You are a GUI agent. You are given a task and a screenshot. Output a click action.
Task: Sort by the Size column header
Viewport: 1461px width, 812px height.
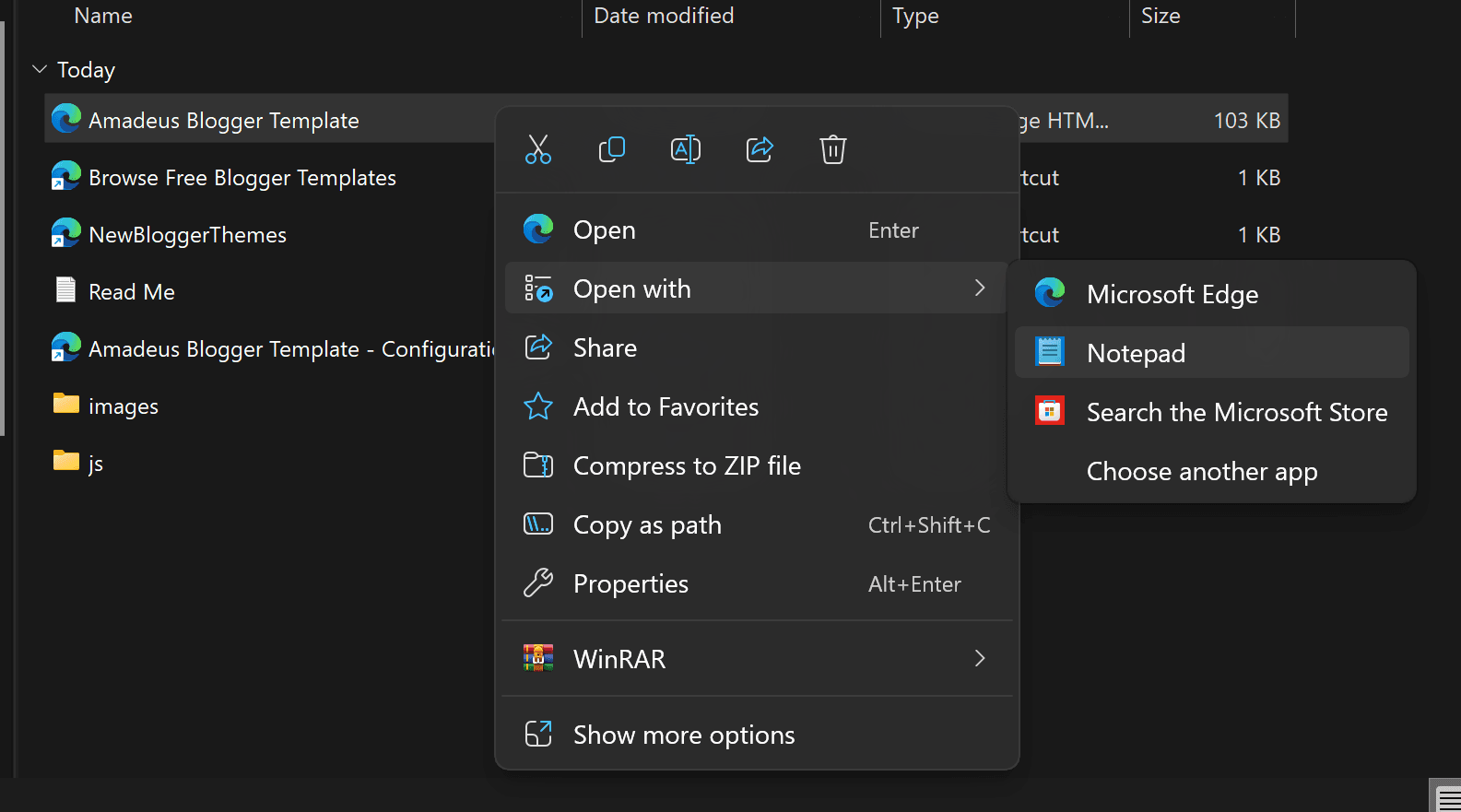[x=1161, y=16]
